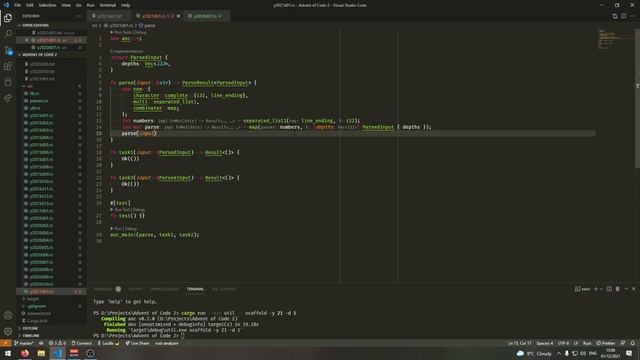Click Run above the aoc_main line

pyautogui.click(x=118, y=229)
